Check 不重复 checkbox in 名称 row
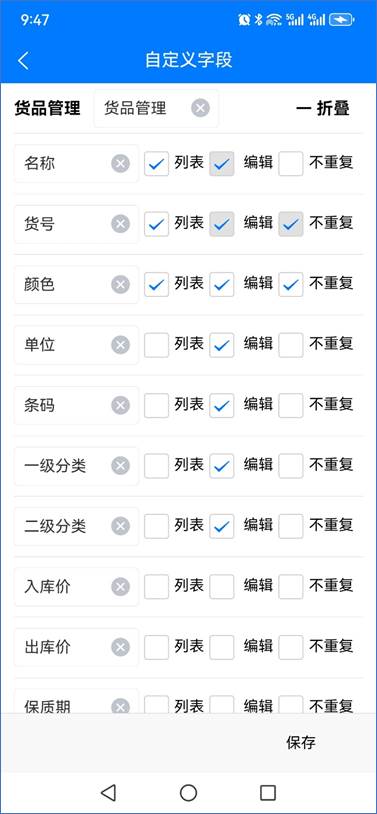Screen dimensions: 377x814 [291, 164]
